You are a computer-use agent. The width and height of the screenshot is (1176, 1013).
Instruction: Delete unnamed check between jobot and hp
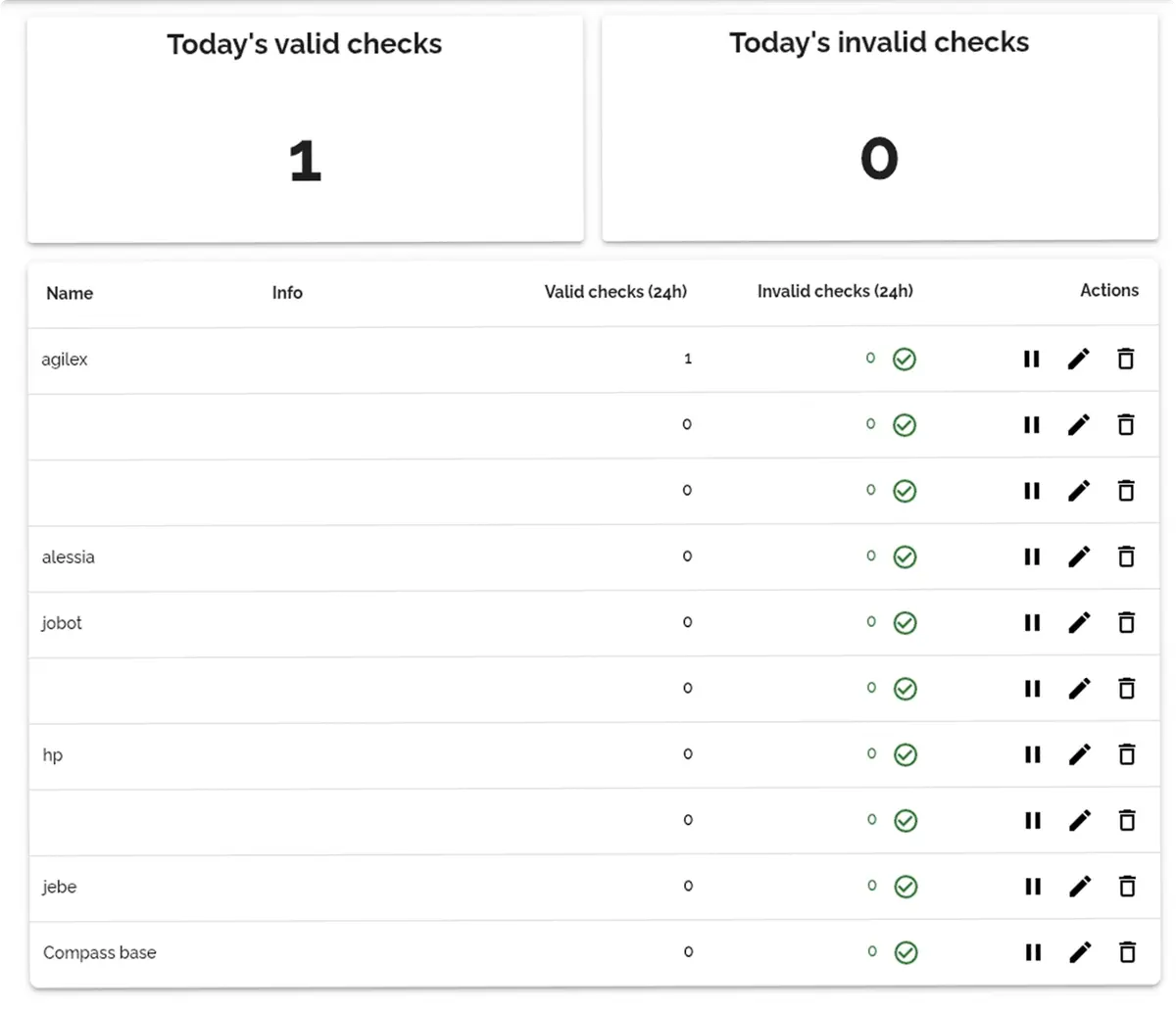point(1127,689)
